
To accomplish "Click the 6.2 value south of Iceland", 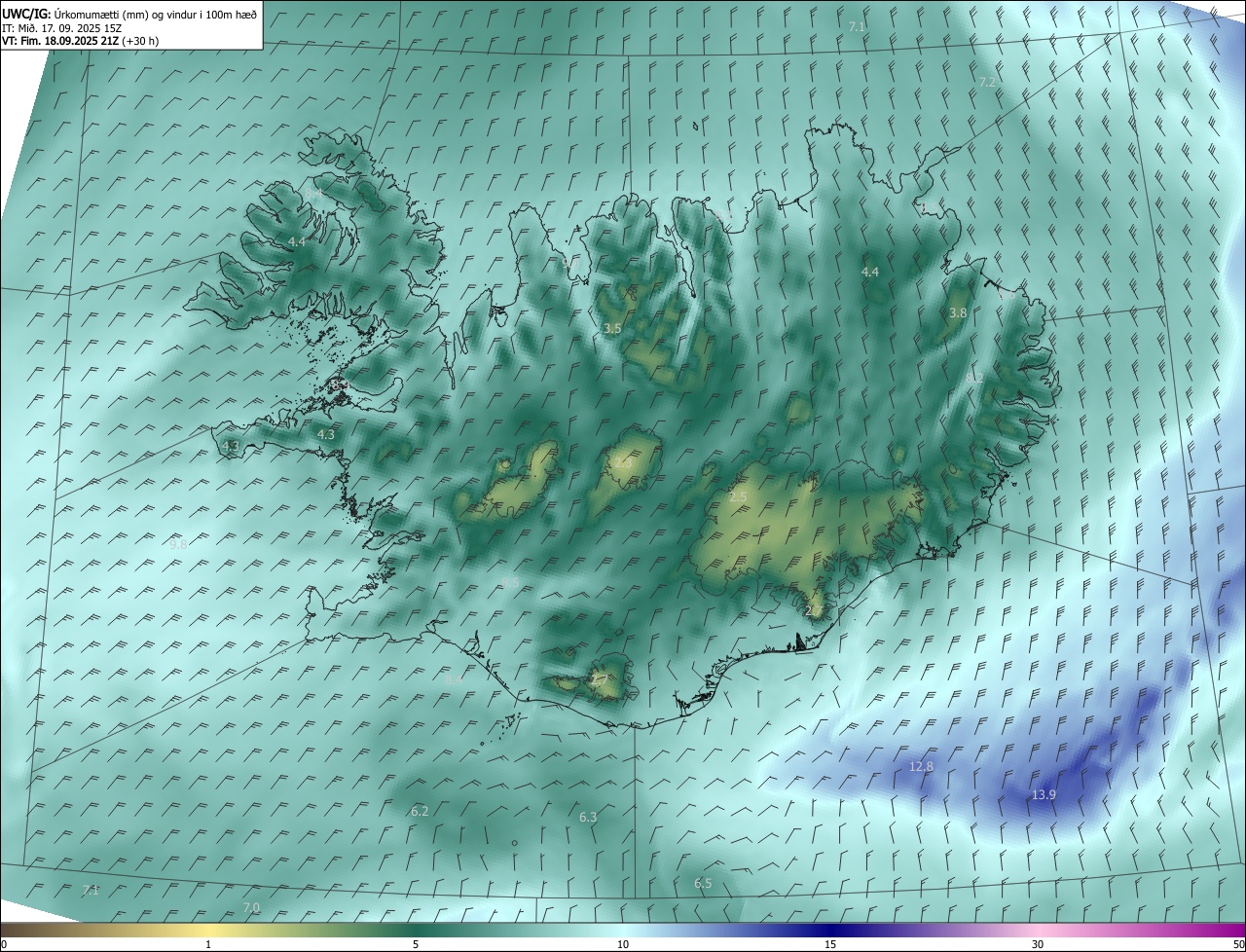I will point(420,811).
